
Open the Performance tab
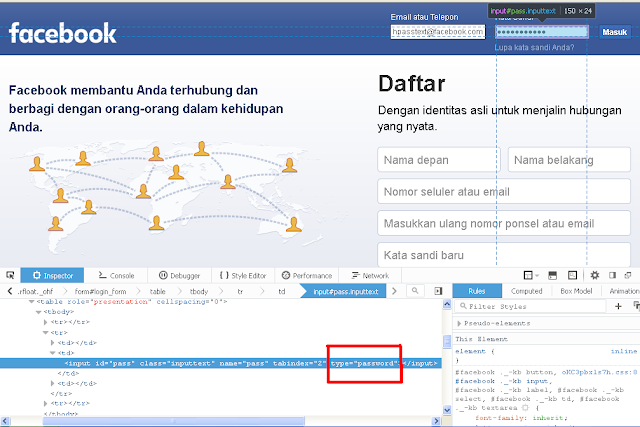pos(307,276)
